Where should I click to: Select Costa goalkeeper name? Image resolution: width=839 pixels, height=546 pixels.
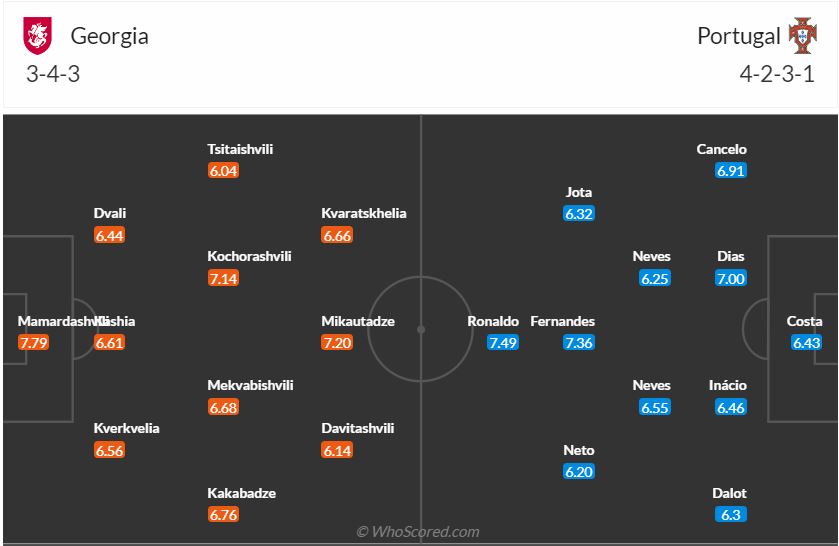805,321
